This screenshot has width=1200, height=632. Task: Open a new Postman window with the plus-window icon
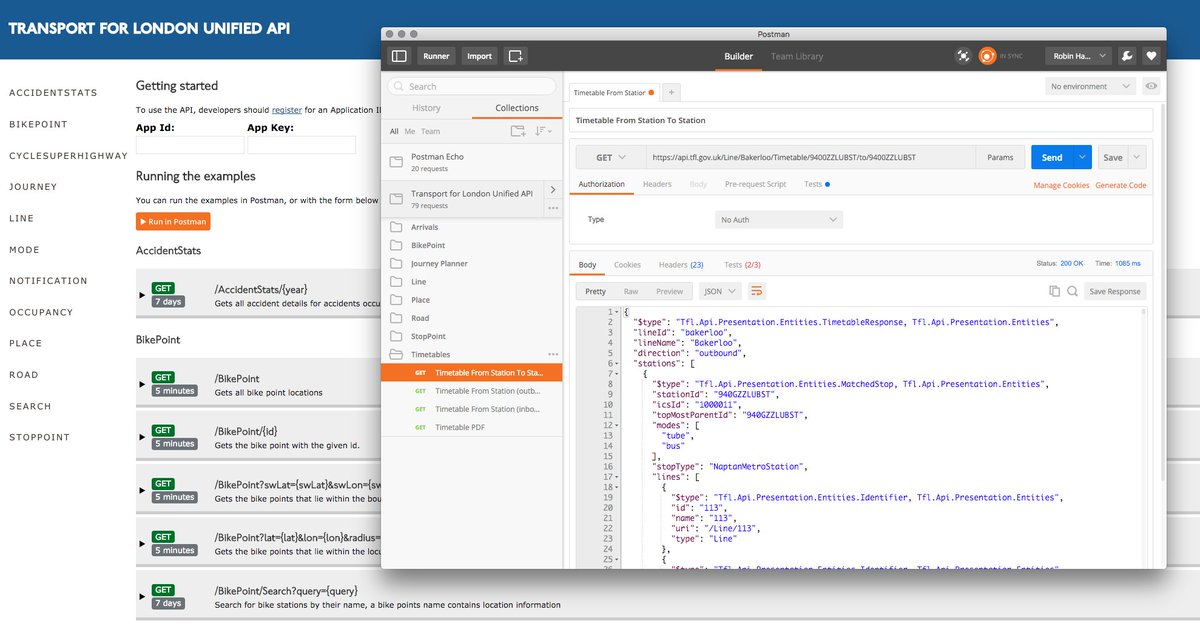515,56
